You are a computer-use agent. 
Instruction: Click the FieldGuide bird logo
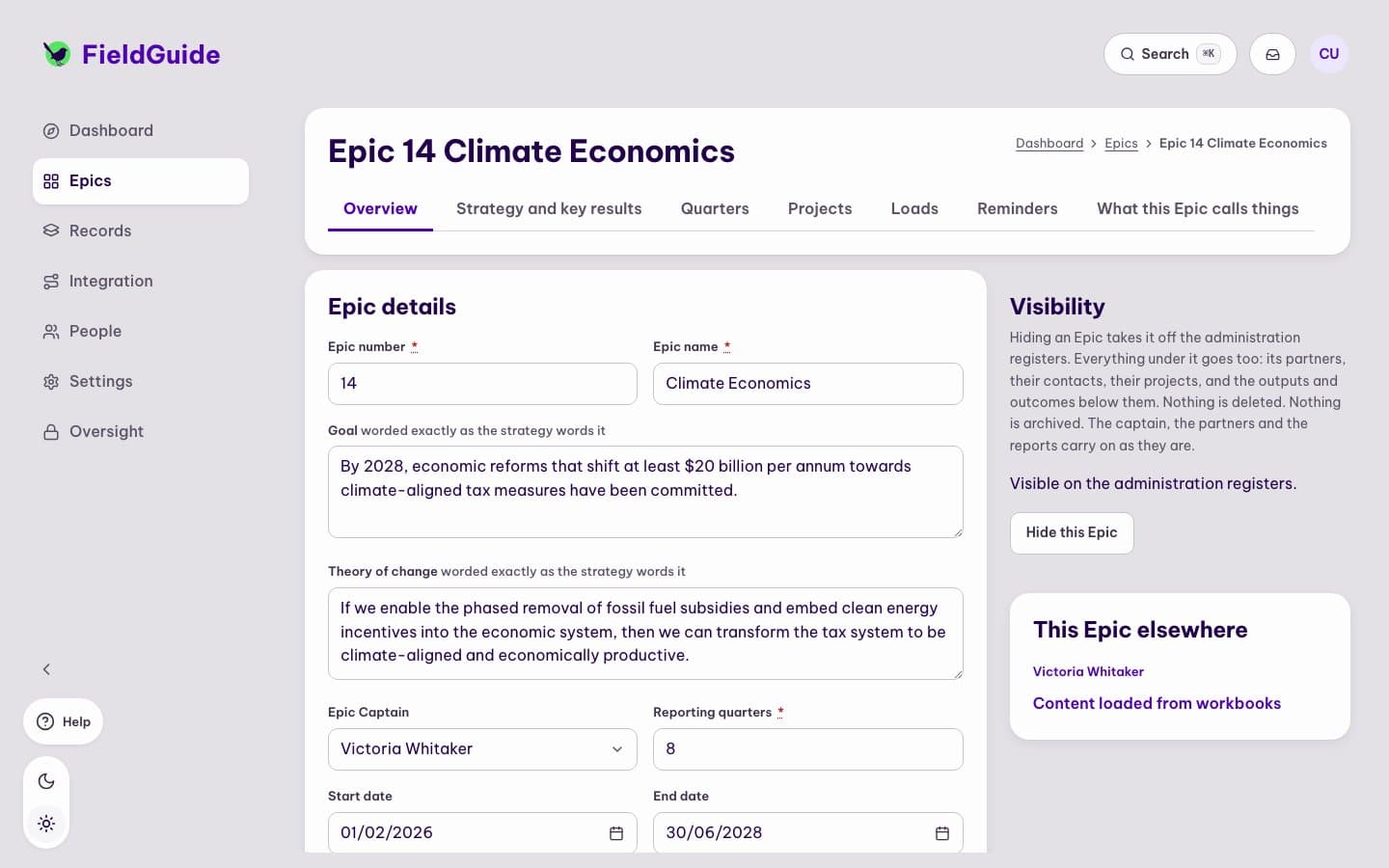coord(57,54)
